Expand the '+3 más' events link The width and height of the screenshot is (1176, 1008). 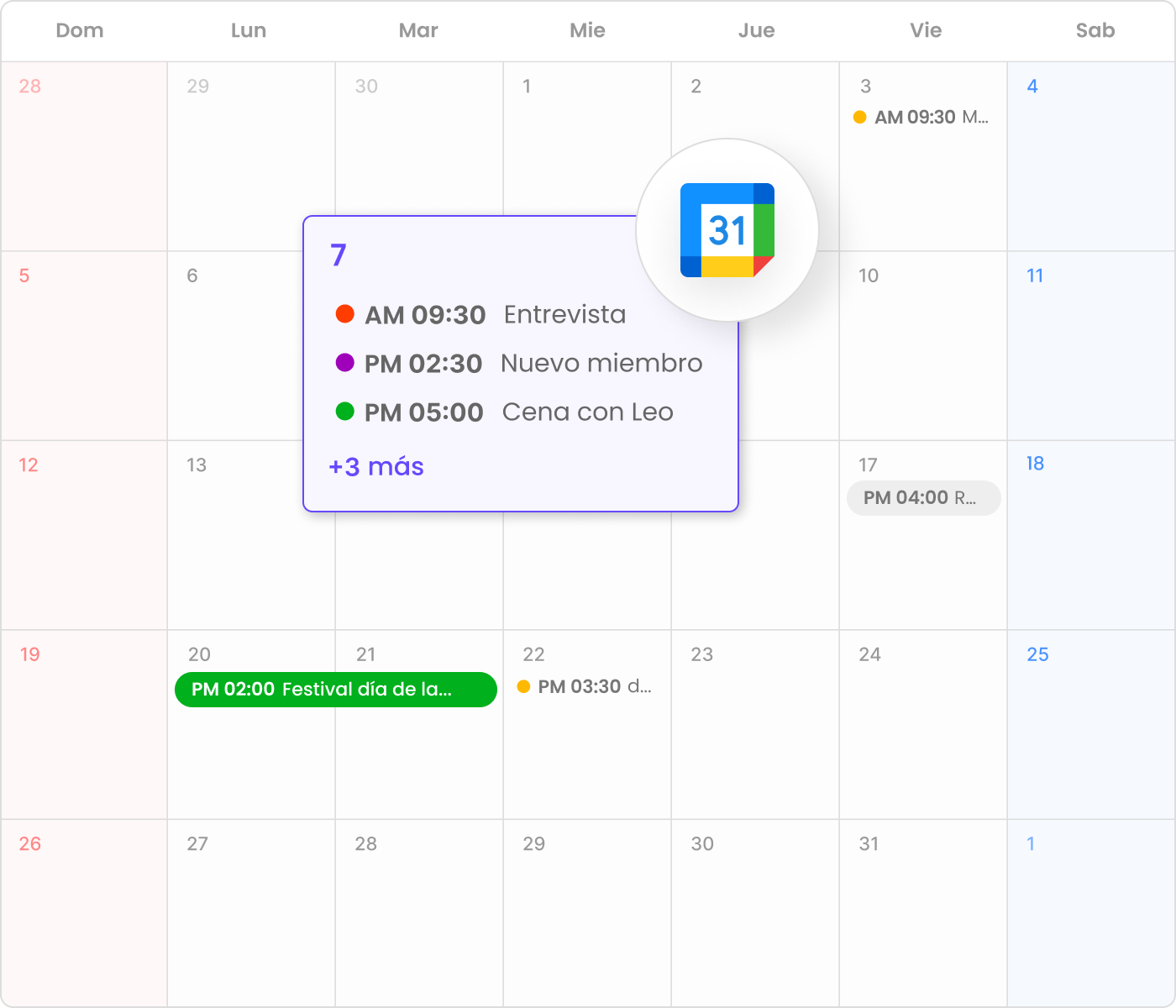376,467
